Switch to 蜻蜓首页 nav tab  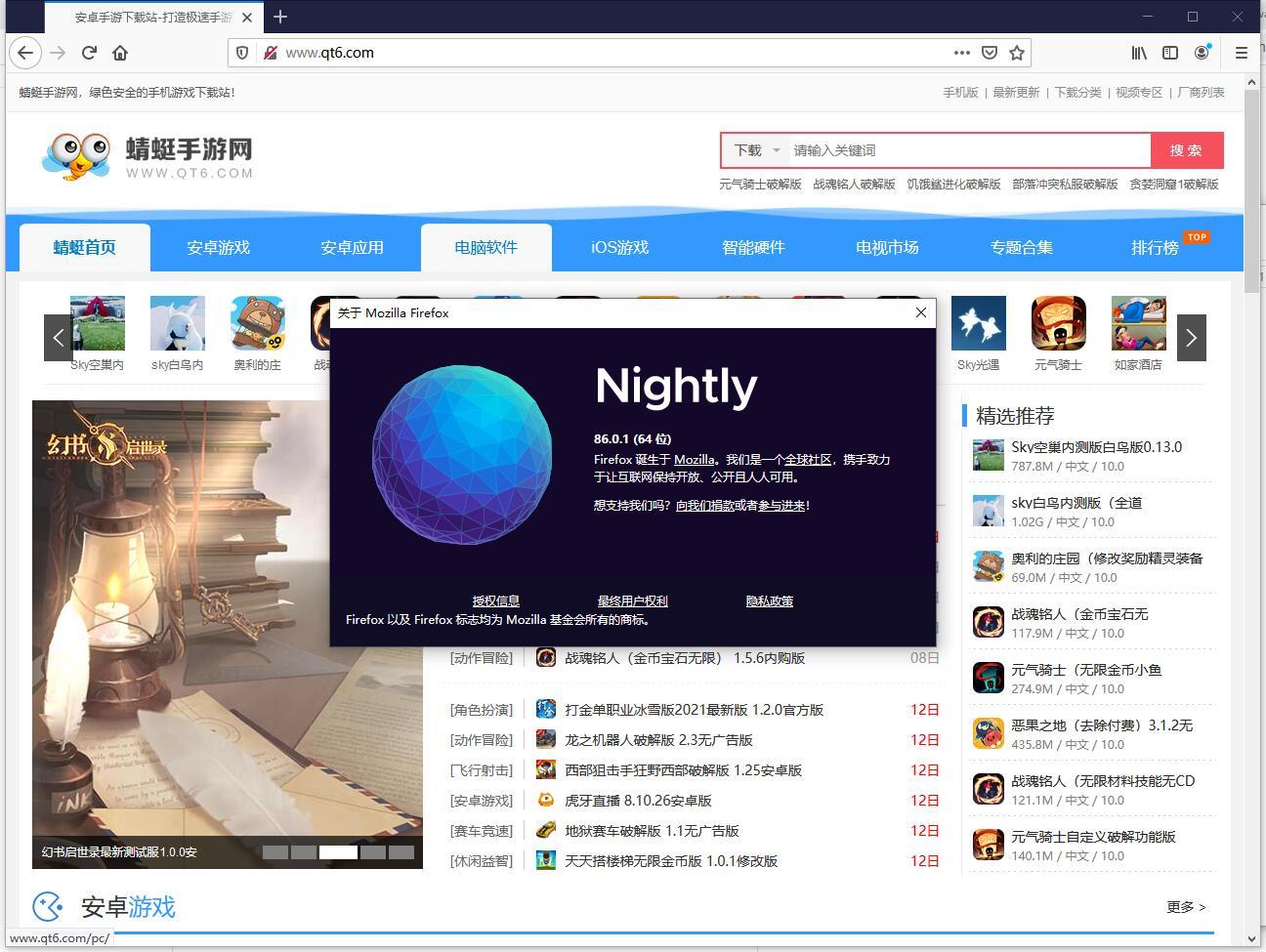click(x=85, y=247)
